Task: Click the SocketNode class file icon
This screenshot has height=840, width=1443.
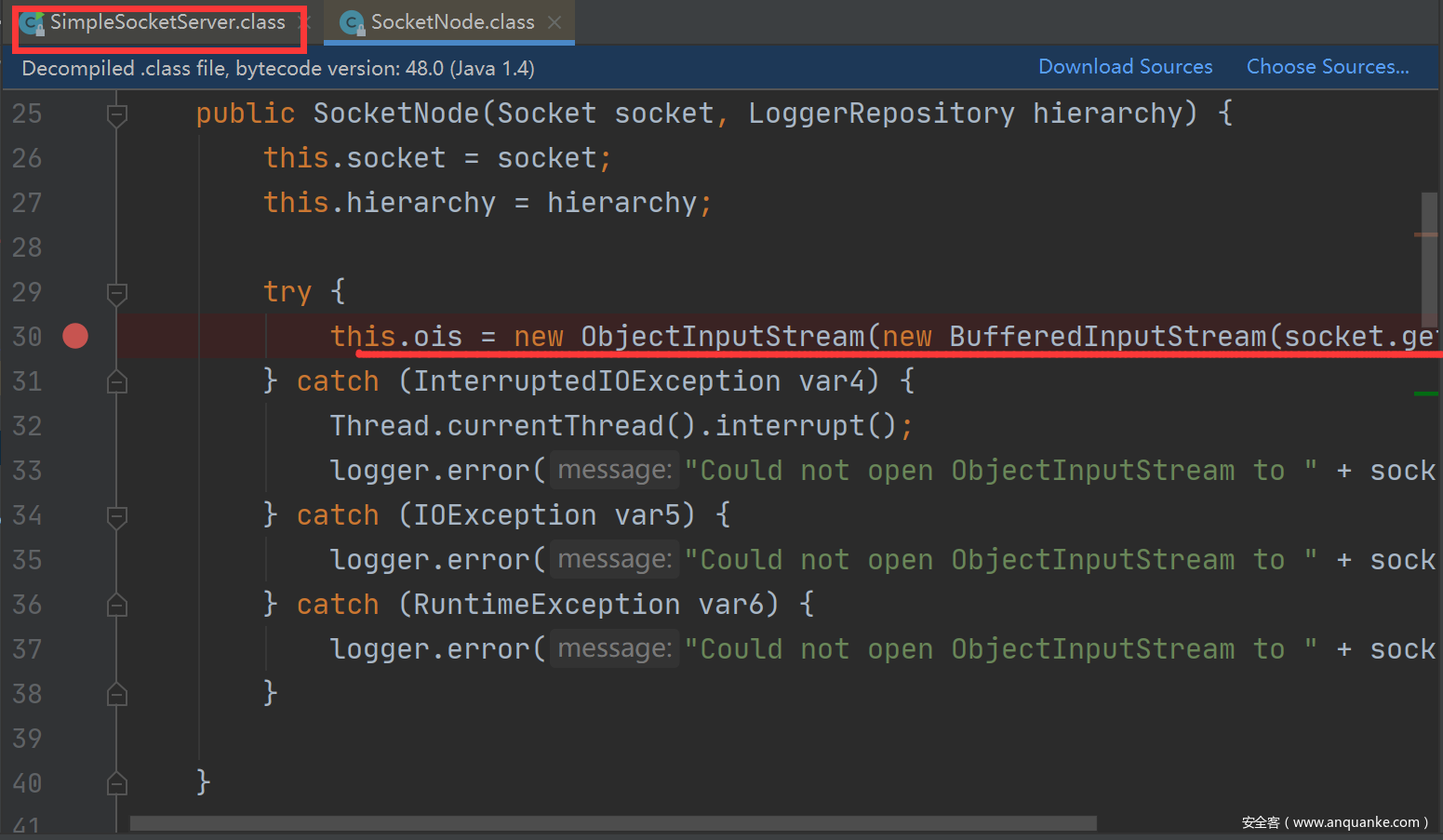Action: point(353,23)
